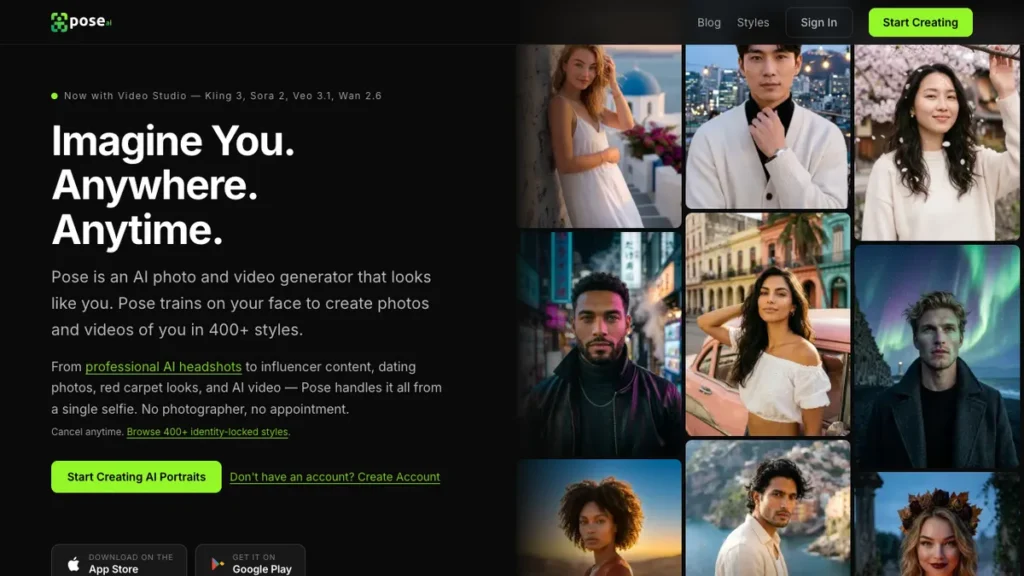The image size is (1024, 576).
Task: Click the Pose logo icon
Action: (x=59, y=22)
